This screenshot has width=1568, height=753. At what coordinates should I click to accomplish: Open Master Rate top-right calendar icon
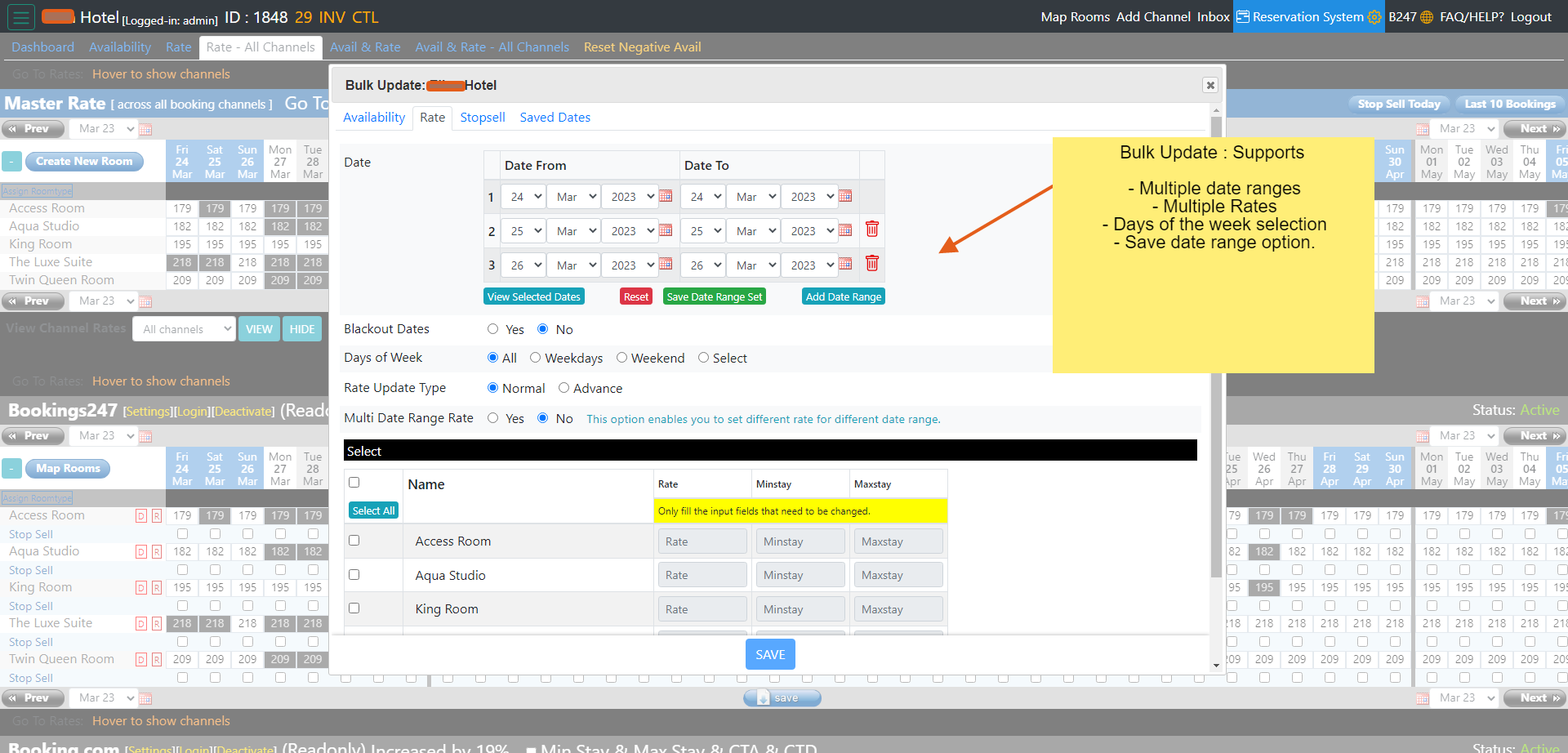pos(1423,129)
